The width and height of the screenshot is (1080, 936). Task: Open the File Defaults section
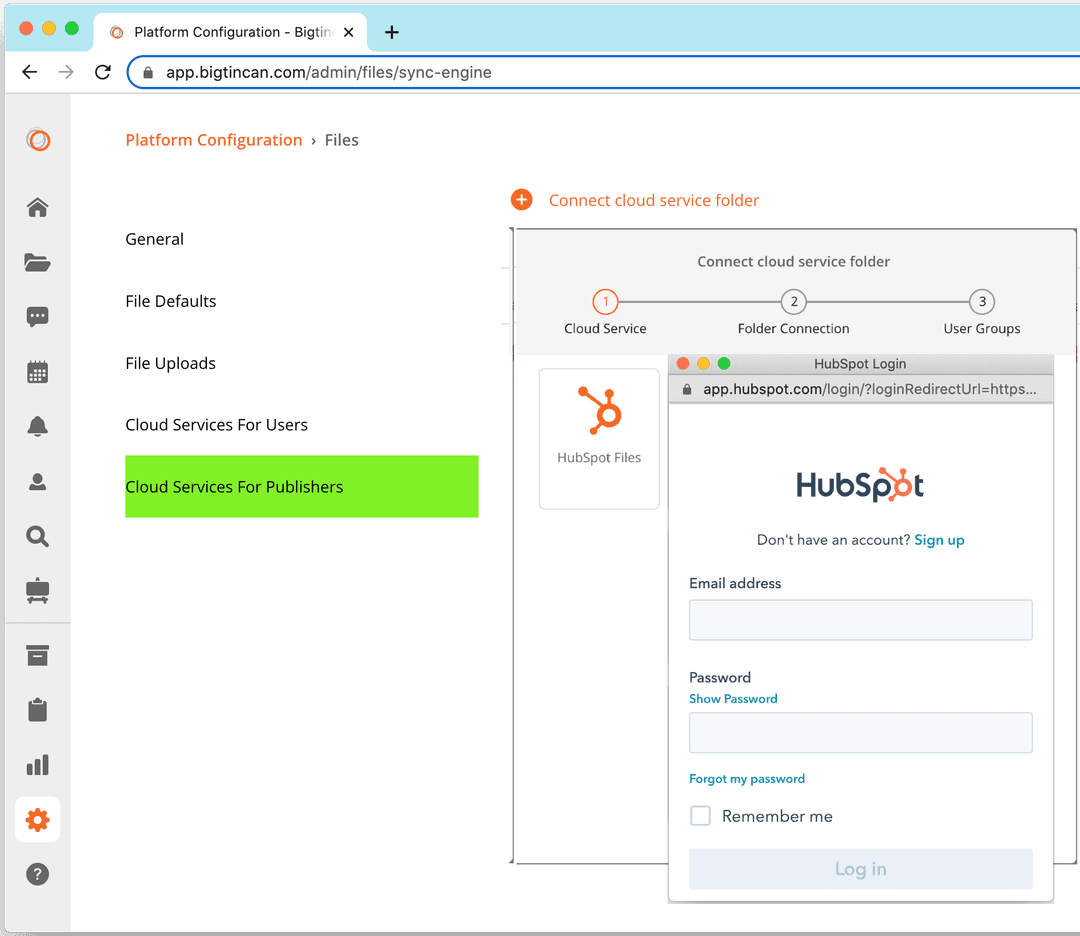(x=170, y=300)
